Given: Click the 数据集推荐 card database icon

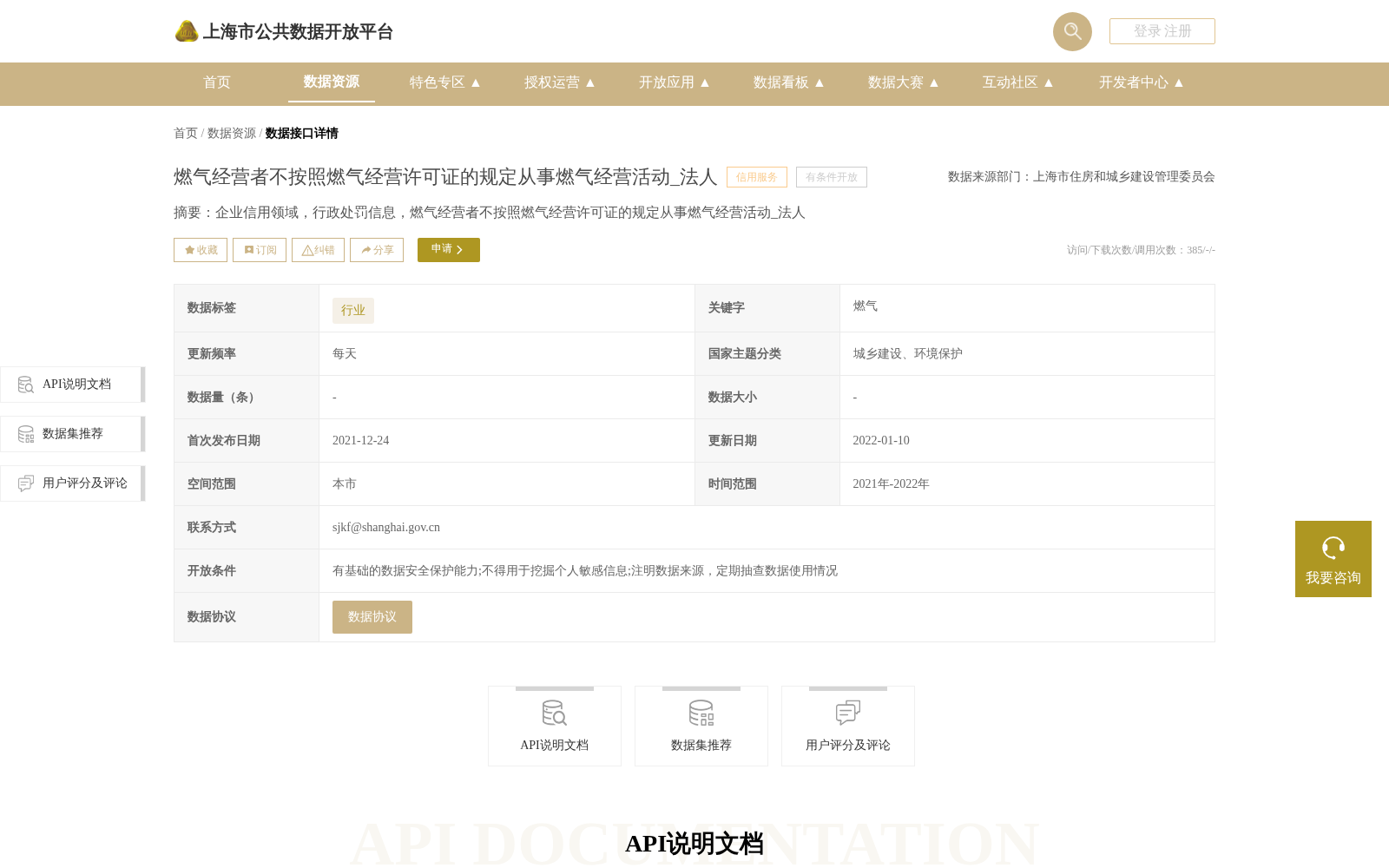Looking at the screenshot, I should click(701, 713).
